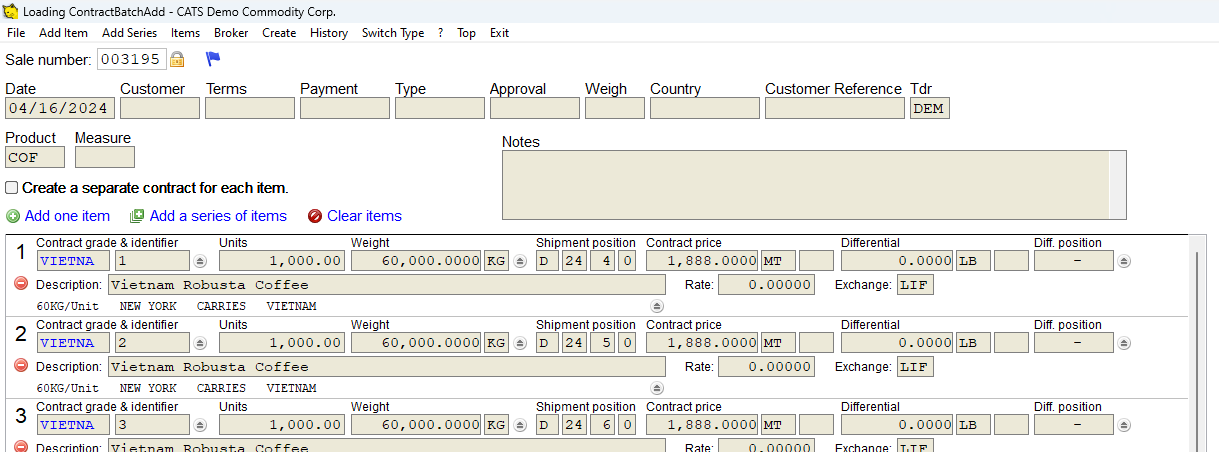This screenshot has height=452, width=1219.
Task: Click the Terms field
Action: click(250, 109)
